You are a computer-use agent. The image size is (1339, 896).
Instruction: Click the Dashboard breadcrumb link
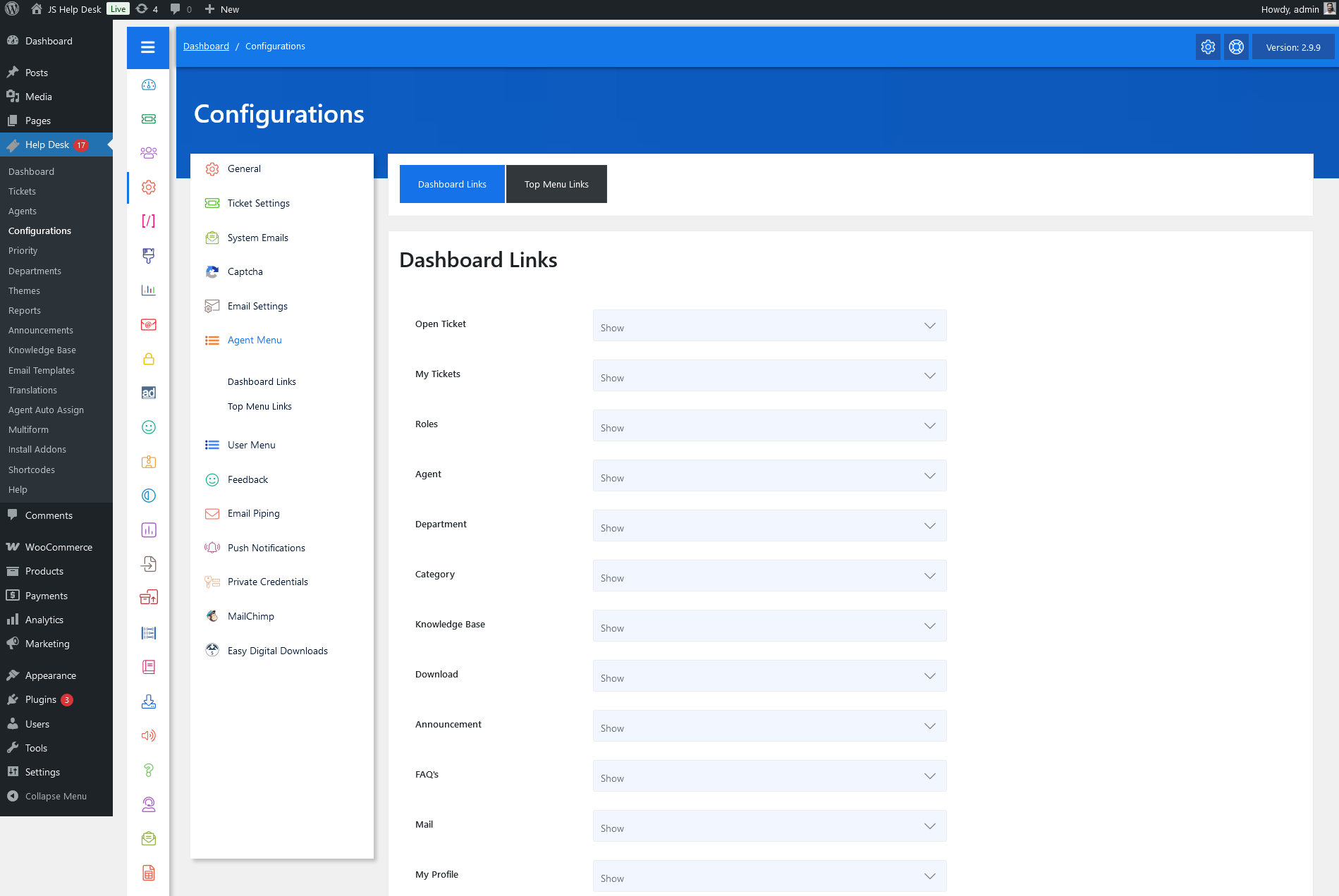click(x=206, y=46)
